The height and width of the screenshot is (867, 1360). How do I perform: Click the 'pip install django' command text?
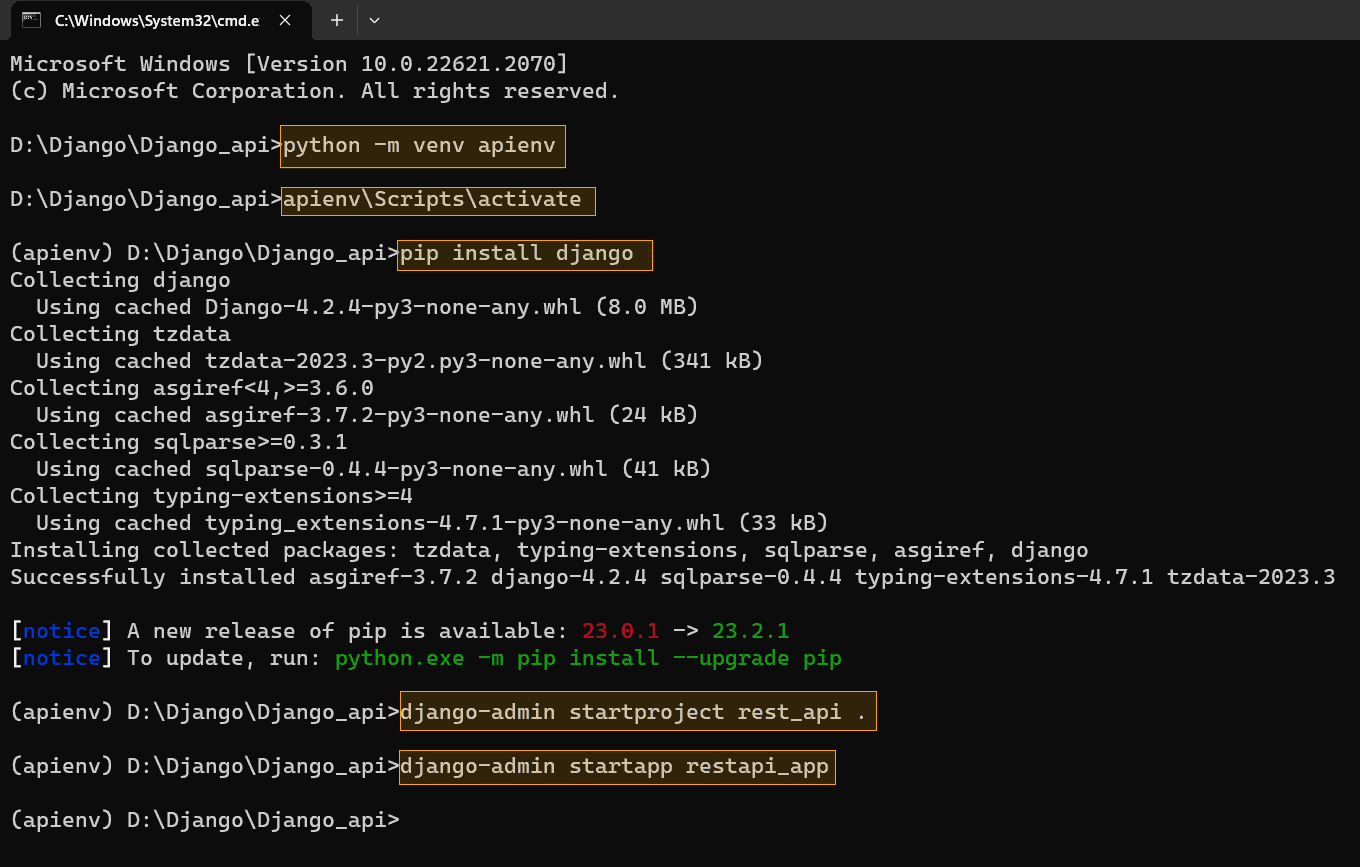[x=517, y=253]
